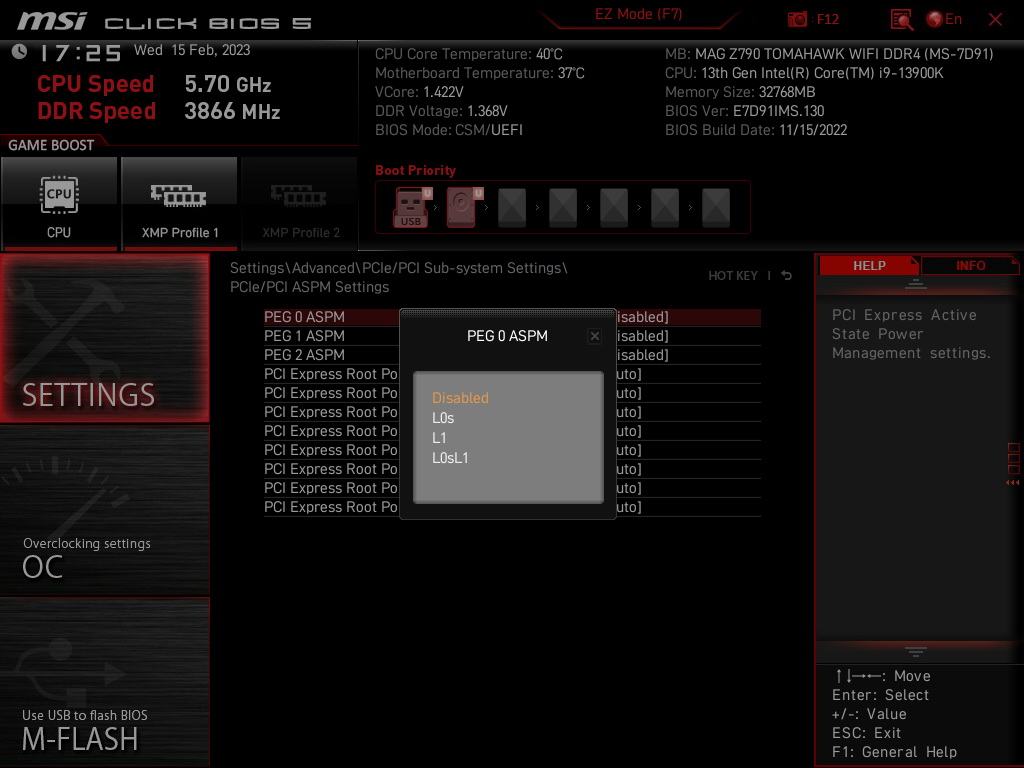Open the BIOS search icon

pos(901,20)
